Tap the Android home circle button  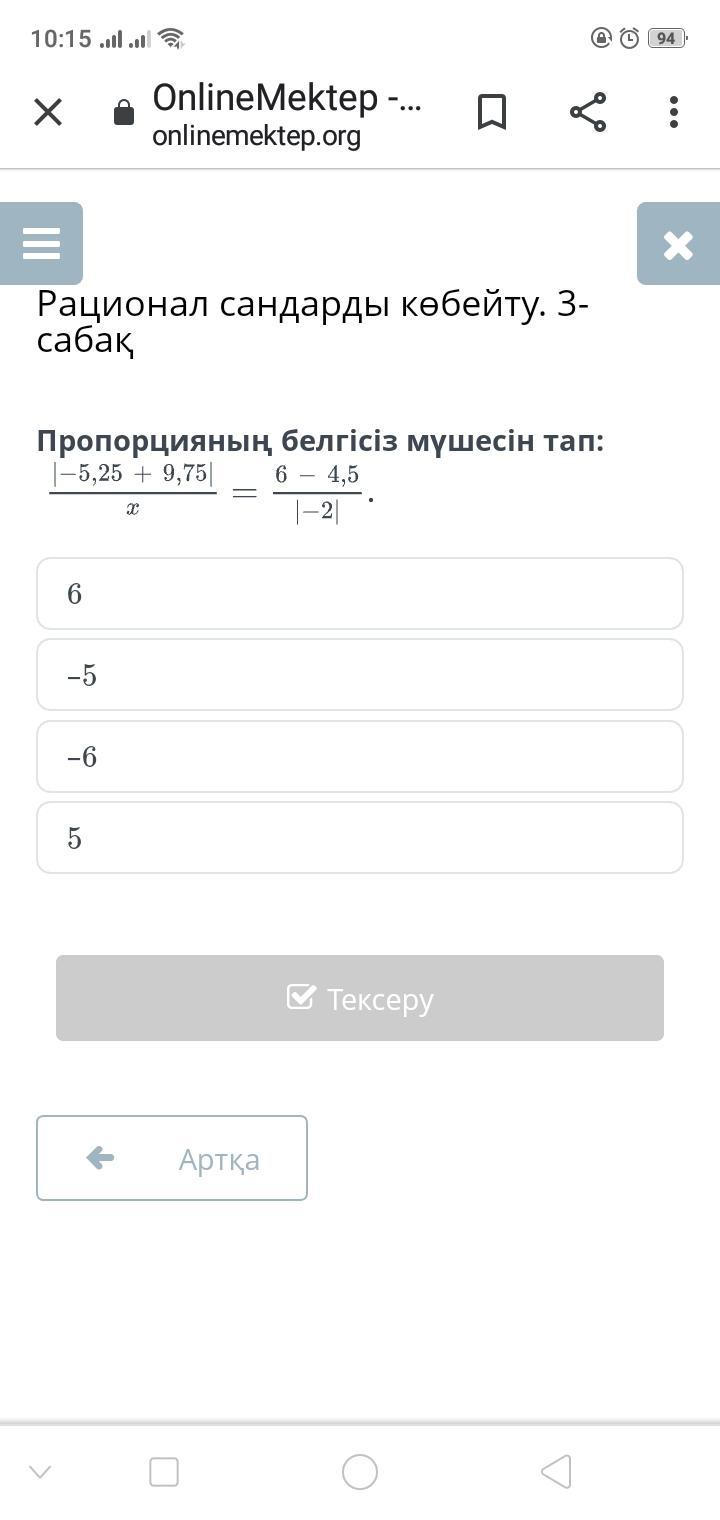(360, 1472)
